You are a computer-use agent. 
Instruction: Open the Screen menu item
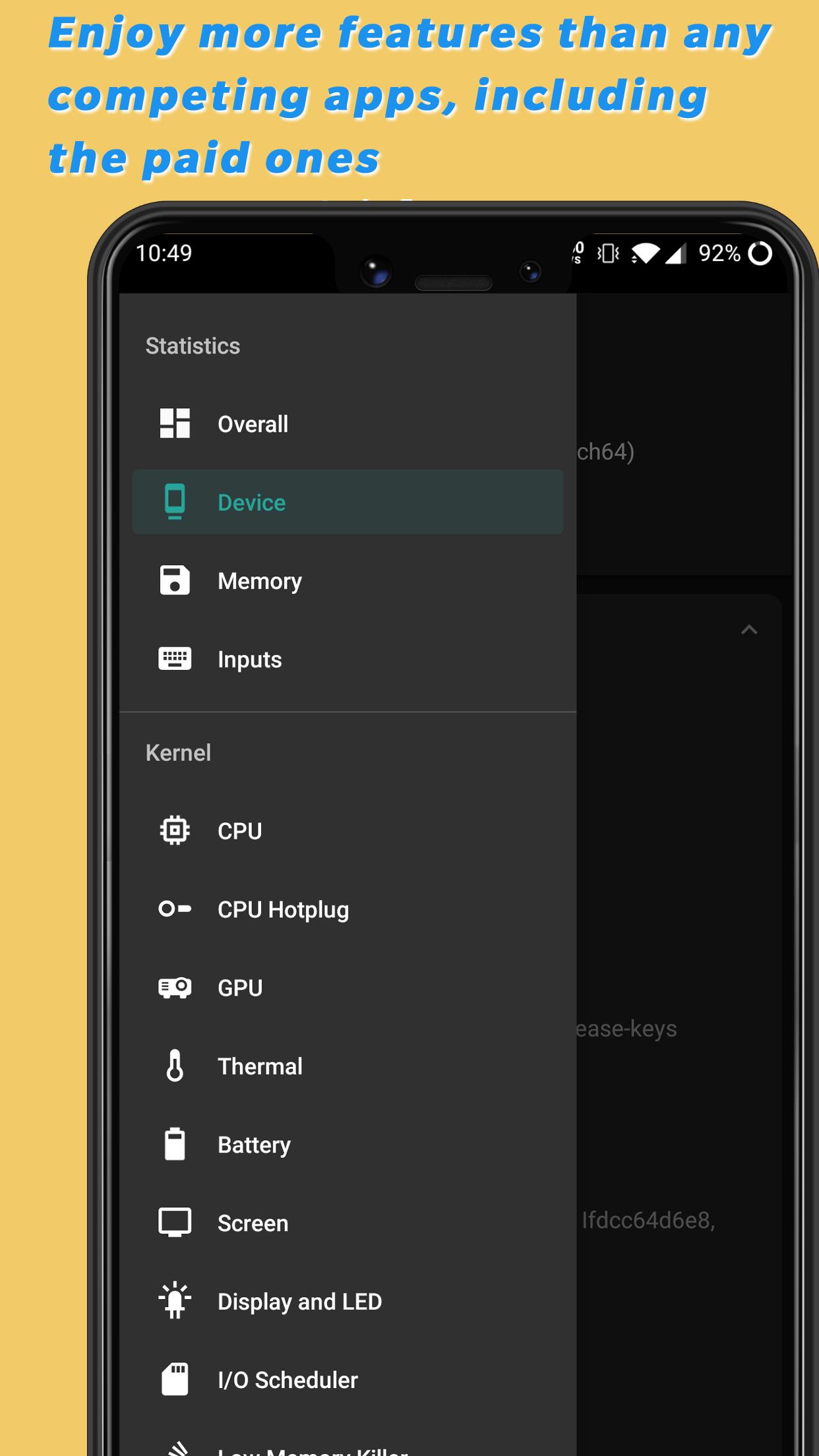[x=253, y=1223]
